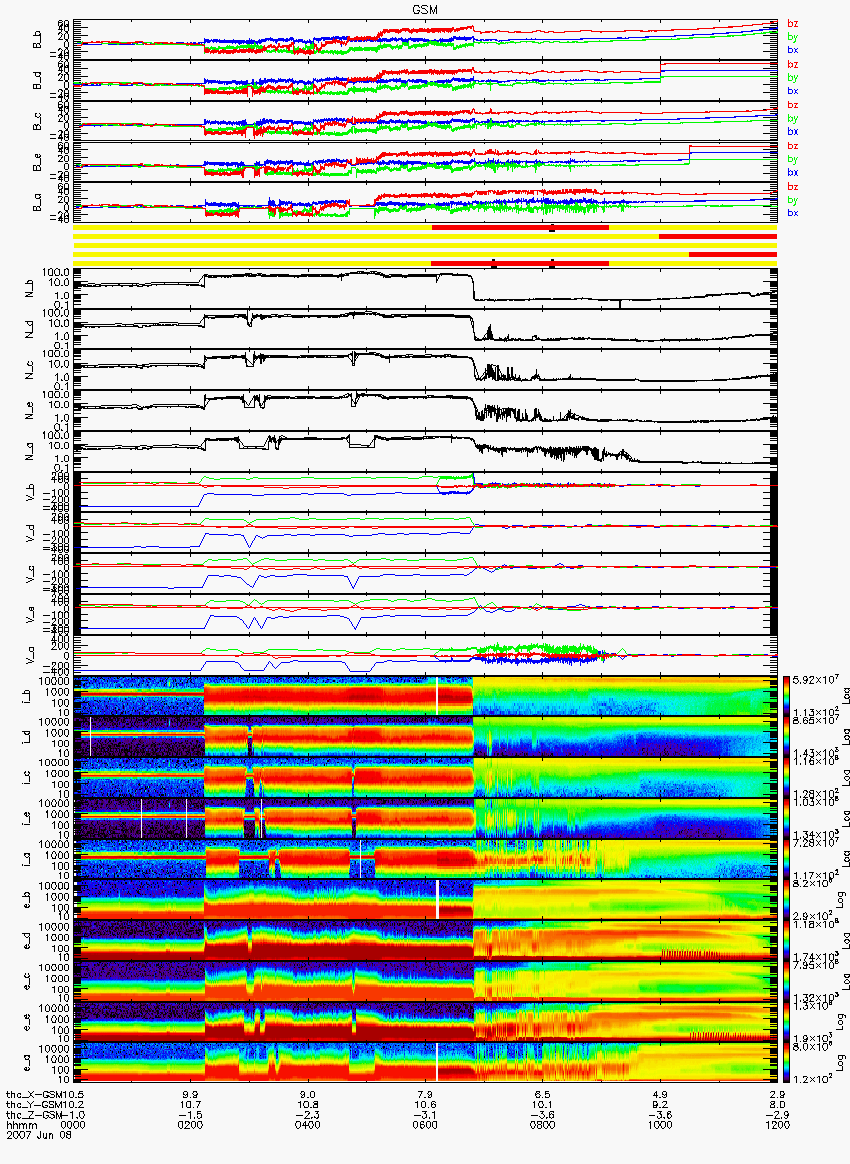Click the 0200 time tick label

coord(189,1125)
